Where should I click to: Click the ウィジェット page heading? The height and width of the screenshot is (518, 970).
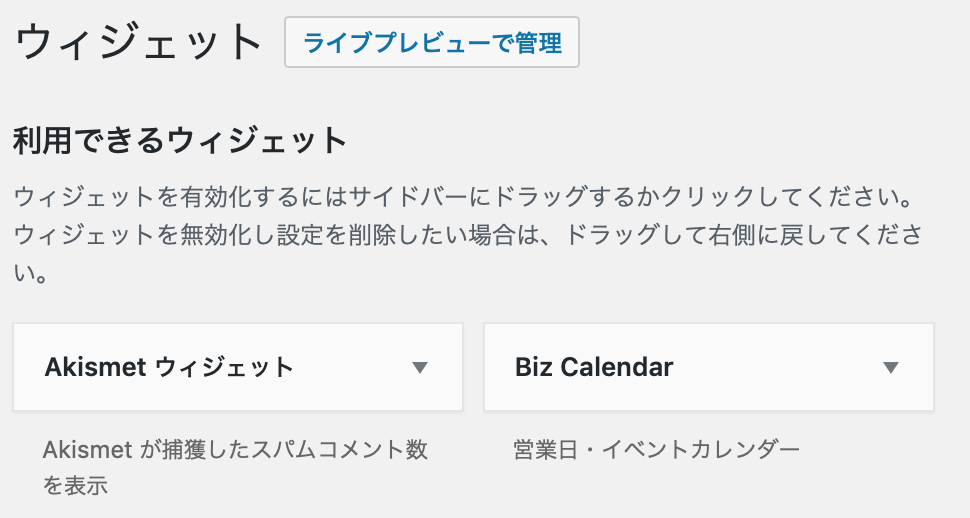pyautogui.click(x=139, y=43)
